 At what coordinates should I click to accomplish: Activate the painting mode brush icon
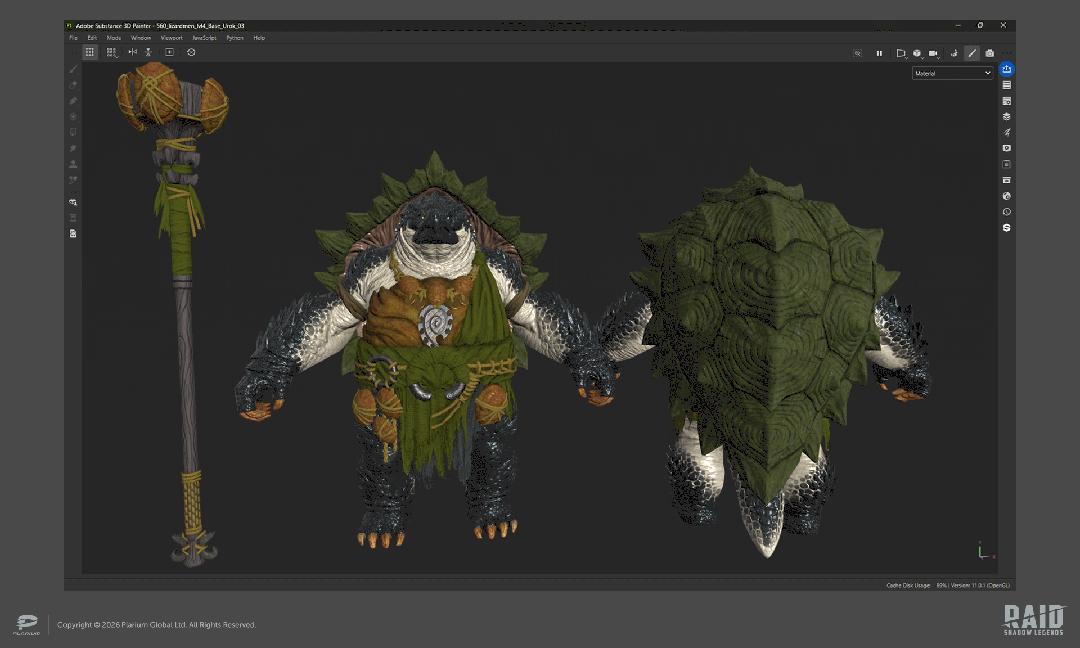(x=972, y=53)
